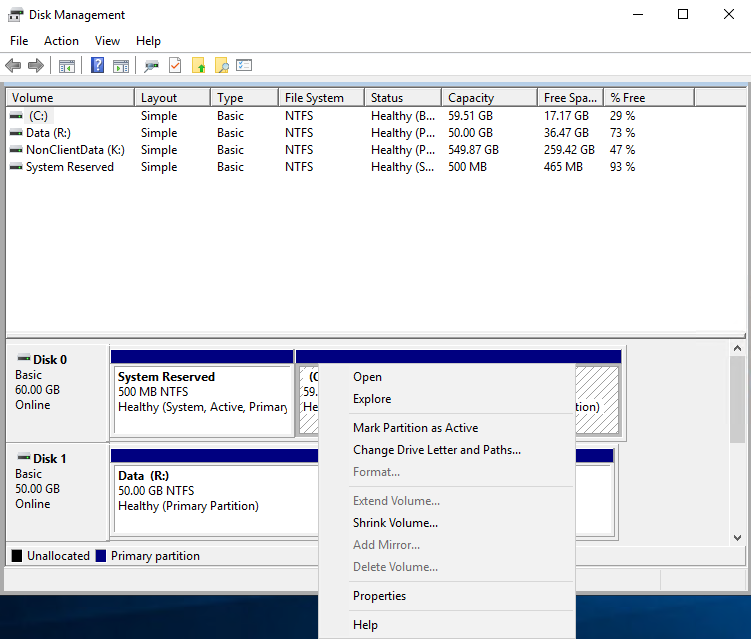The image size is (751, 639).
Task: Click the folder search toolbar icon
Action: point(222,65)
